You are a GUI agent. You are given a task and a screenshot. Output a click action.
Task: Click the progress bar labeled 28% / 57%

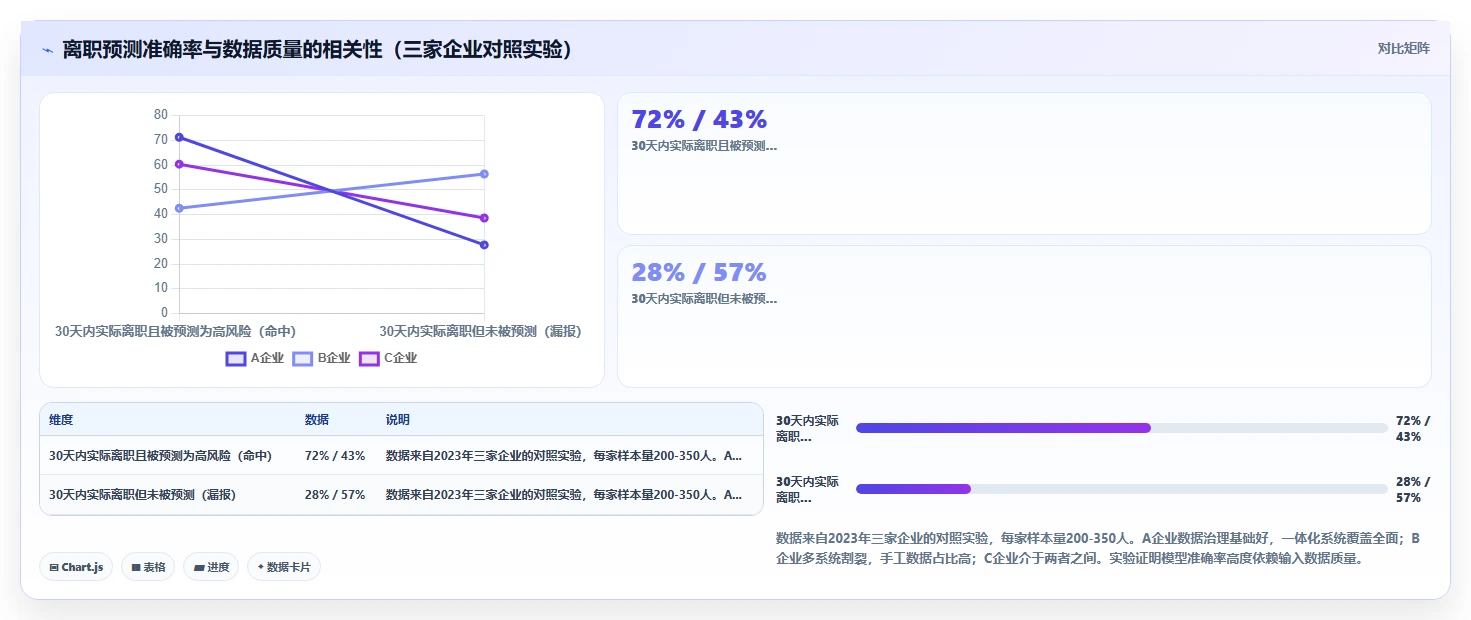click(x=1121, y=489)
